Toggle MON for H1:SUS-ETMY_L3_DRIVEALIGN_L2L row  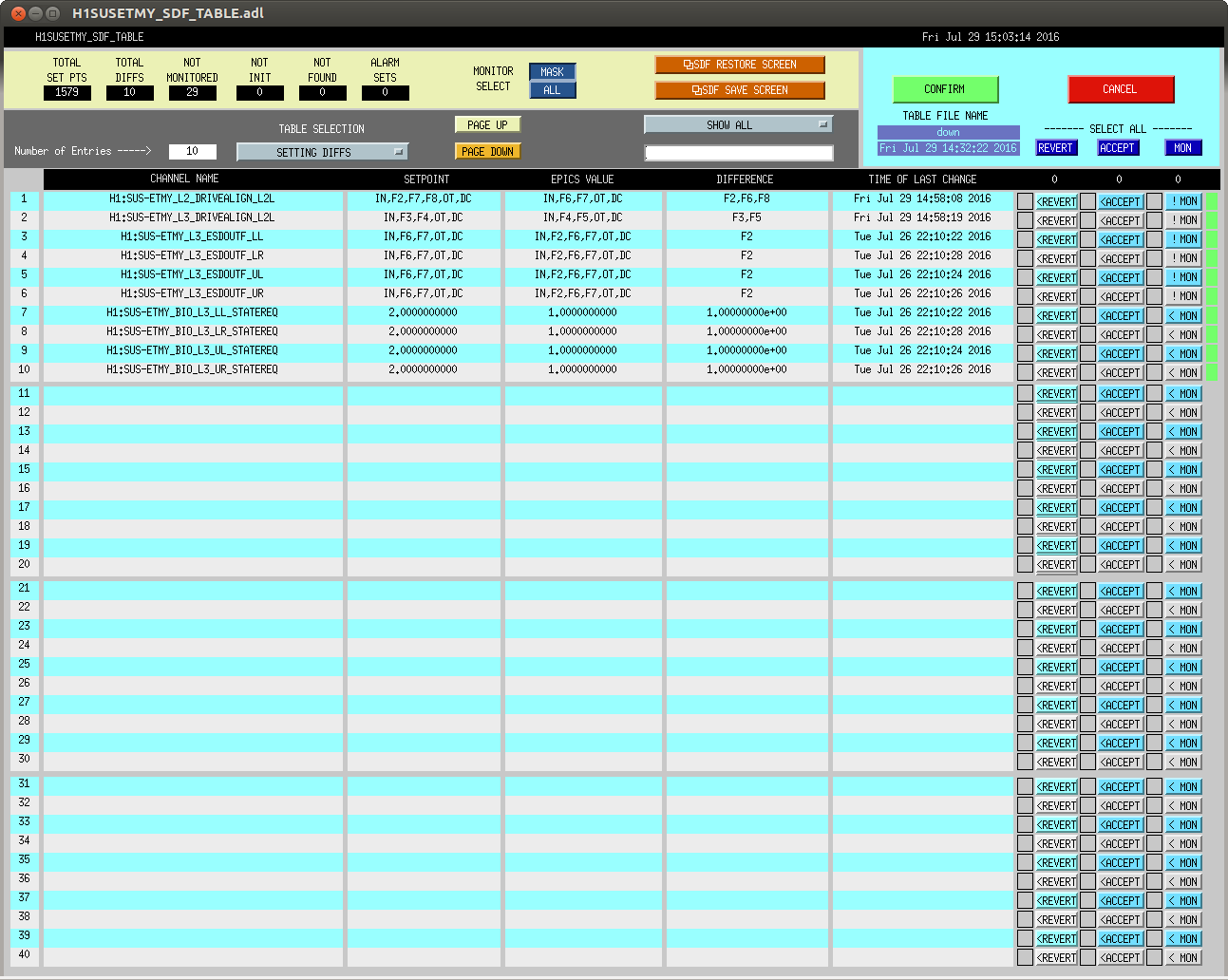point(1183,220)
